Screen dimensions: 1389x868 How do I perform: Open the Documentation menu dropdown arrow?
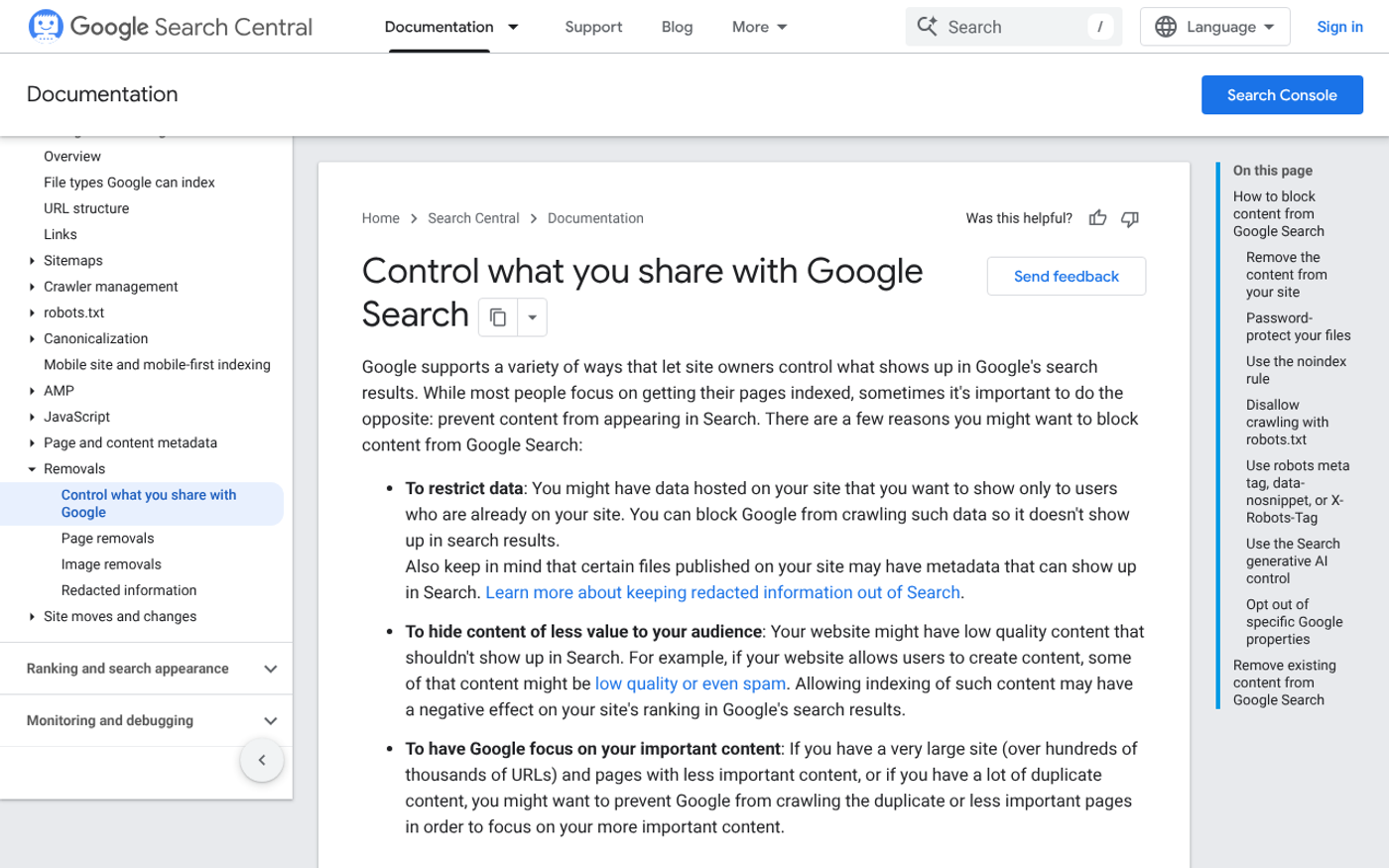(x=513, y=27)
